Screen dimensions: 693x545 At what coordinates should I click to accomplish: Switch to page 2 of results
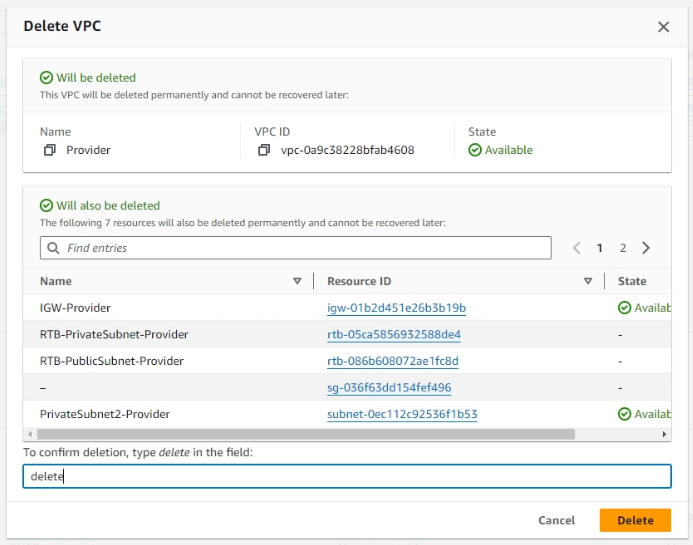tap(622, 248)
